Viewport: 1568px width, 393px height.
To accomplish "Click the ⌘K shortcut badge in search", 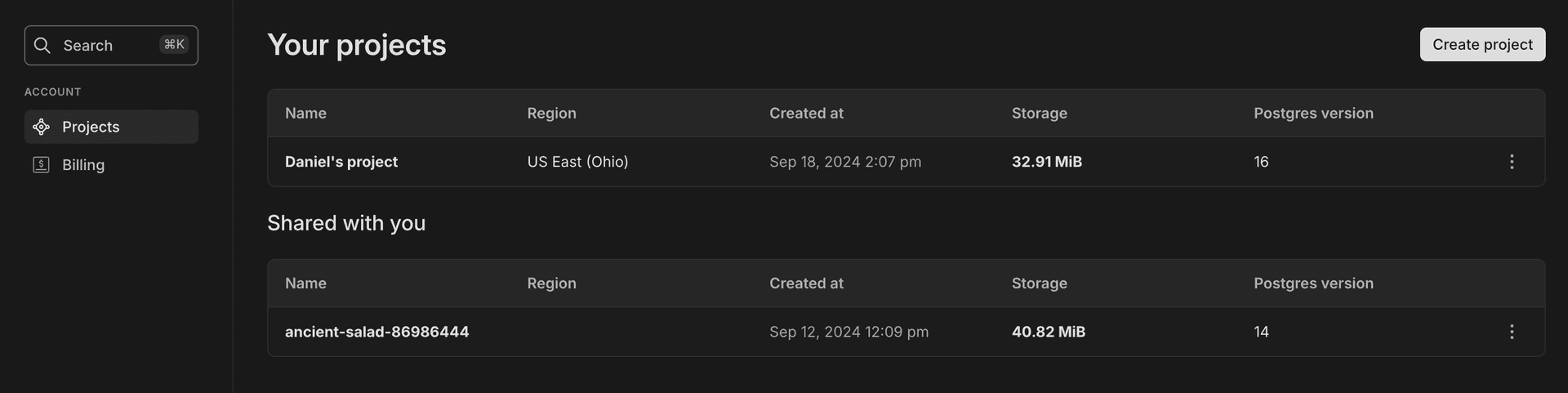I will (174, 45).
